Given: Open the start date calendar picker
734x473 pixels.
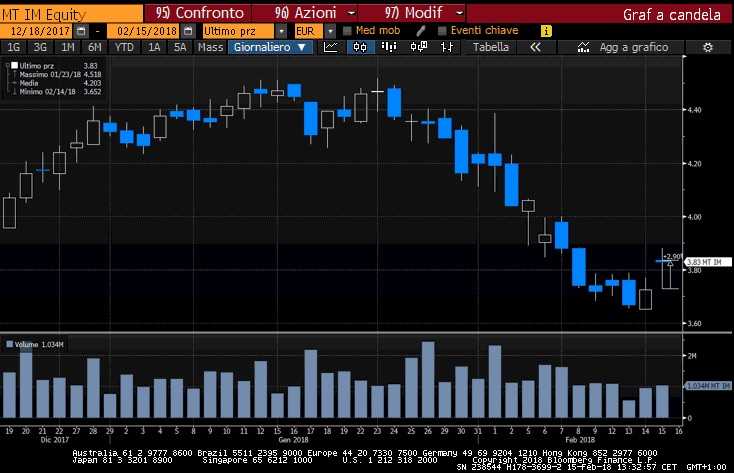Looking at the screenshot, I should (81, 31).
